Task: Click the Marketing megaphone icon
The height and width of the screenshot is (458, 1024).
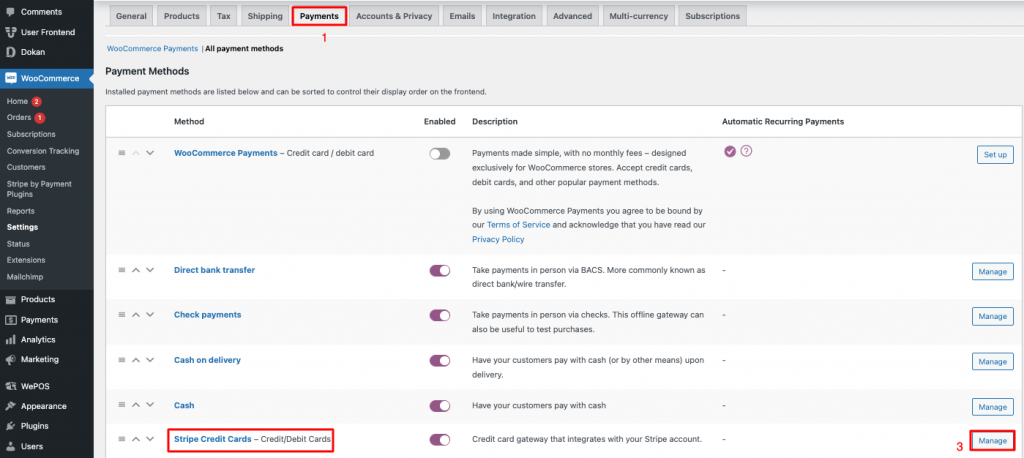Action: [10, 359]
